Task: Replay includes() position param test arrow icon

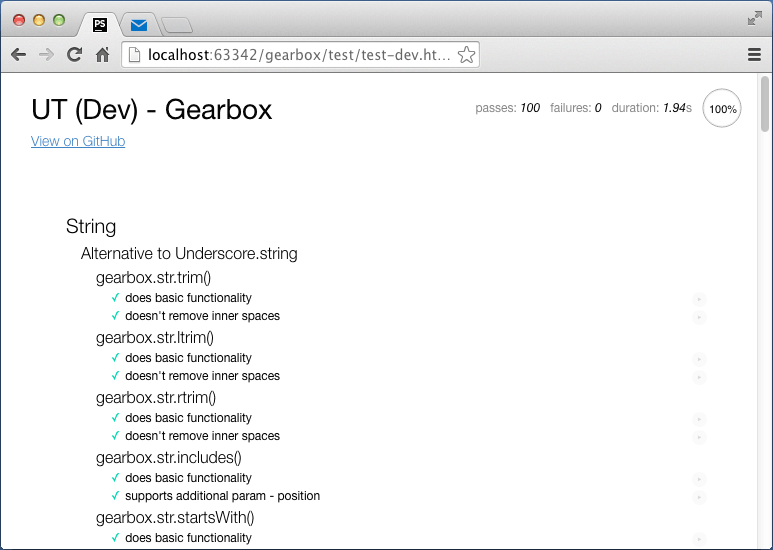Action: [x=699, y=497]
